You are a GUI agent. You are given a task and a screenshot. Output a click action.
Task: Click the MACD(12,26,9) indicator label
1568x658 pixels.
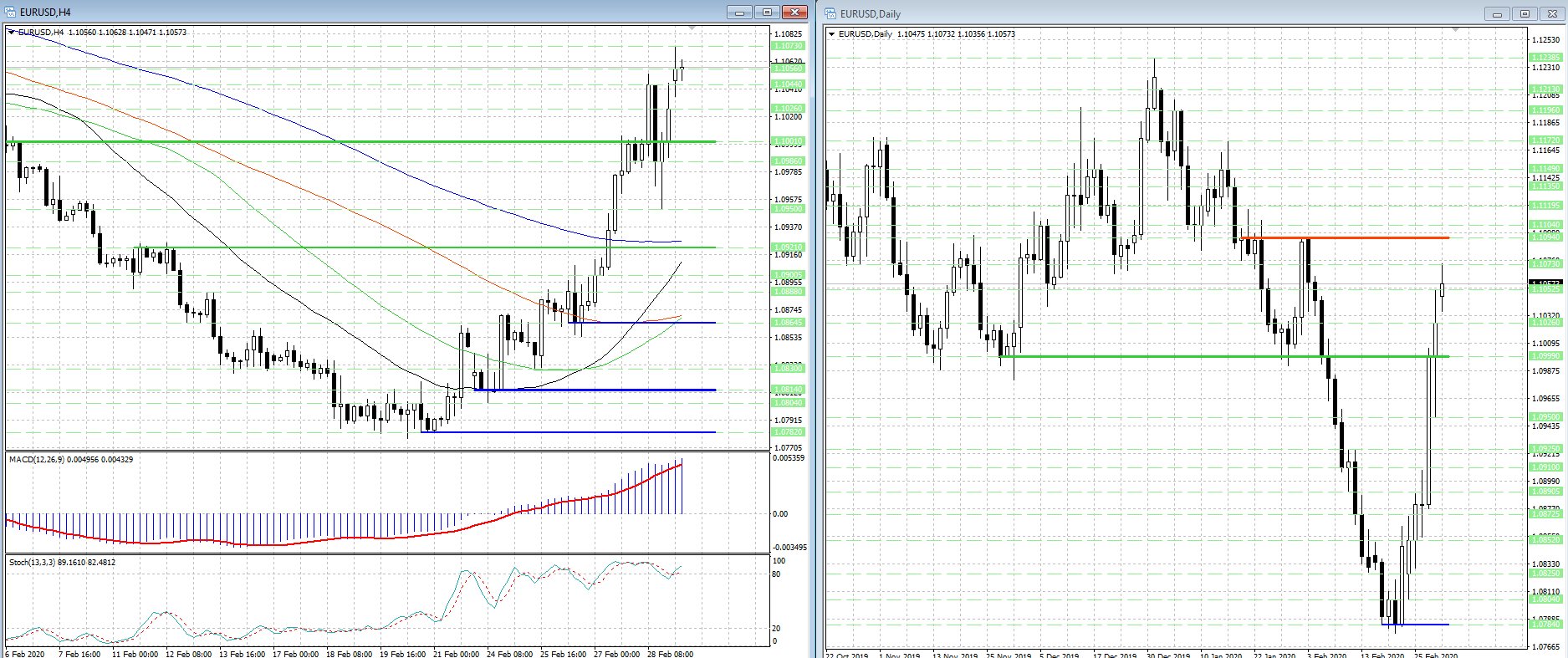(71, 459)
